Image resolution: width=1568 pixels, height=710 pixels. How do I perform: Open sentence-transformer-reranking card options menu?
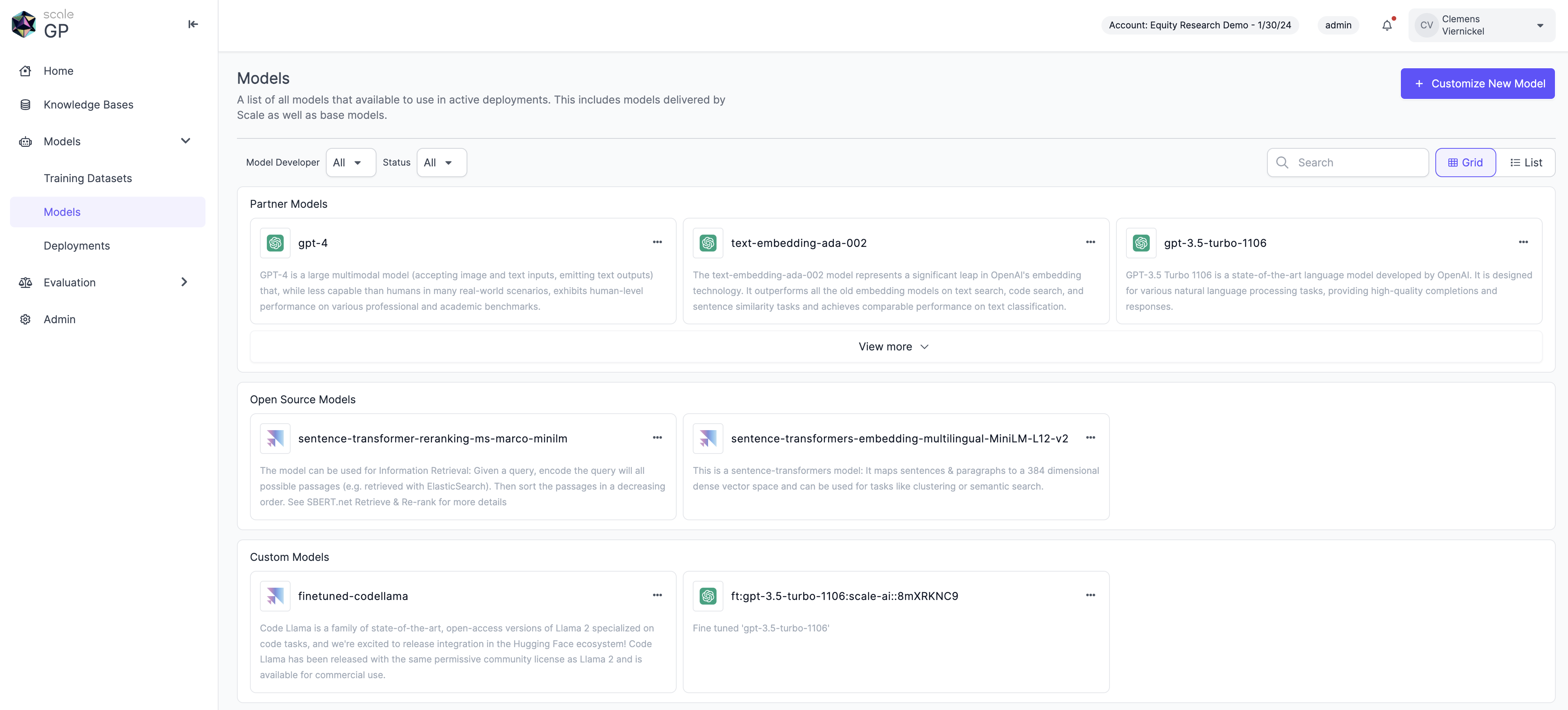pyautogui.click(x=657, y=438)
